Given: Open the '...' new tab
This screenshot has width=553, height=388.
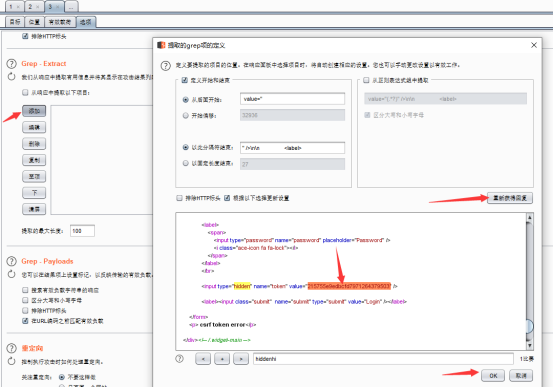Looking at the screenshot, I should pos(72,7).
